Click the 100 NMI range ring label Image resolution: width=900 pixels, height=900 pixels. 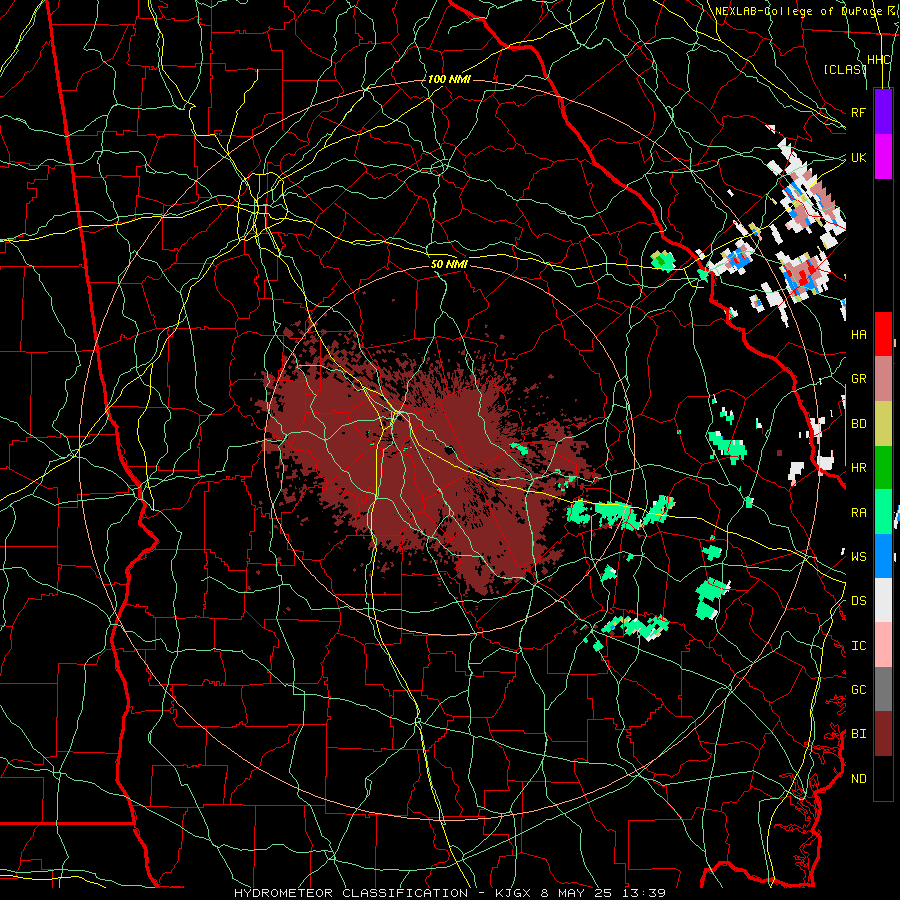(x=449, y=79)
